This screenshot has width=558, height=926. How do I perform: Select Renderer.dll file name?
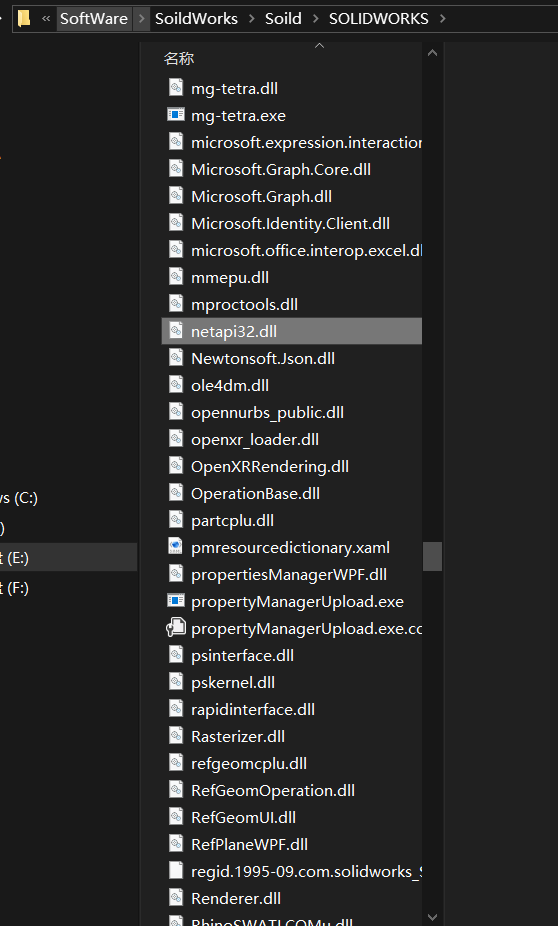tap(236, 898)
